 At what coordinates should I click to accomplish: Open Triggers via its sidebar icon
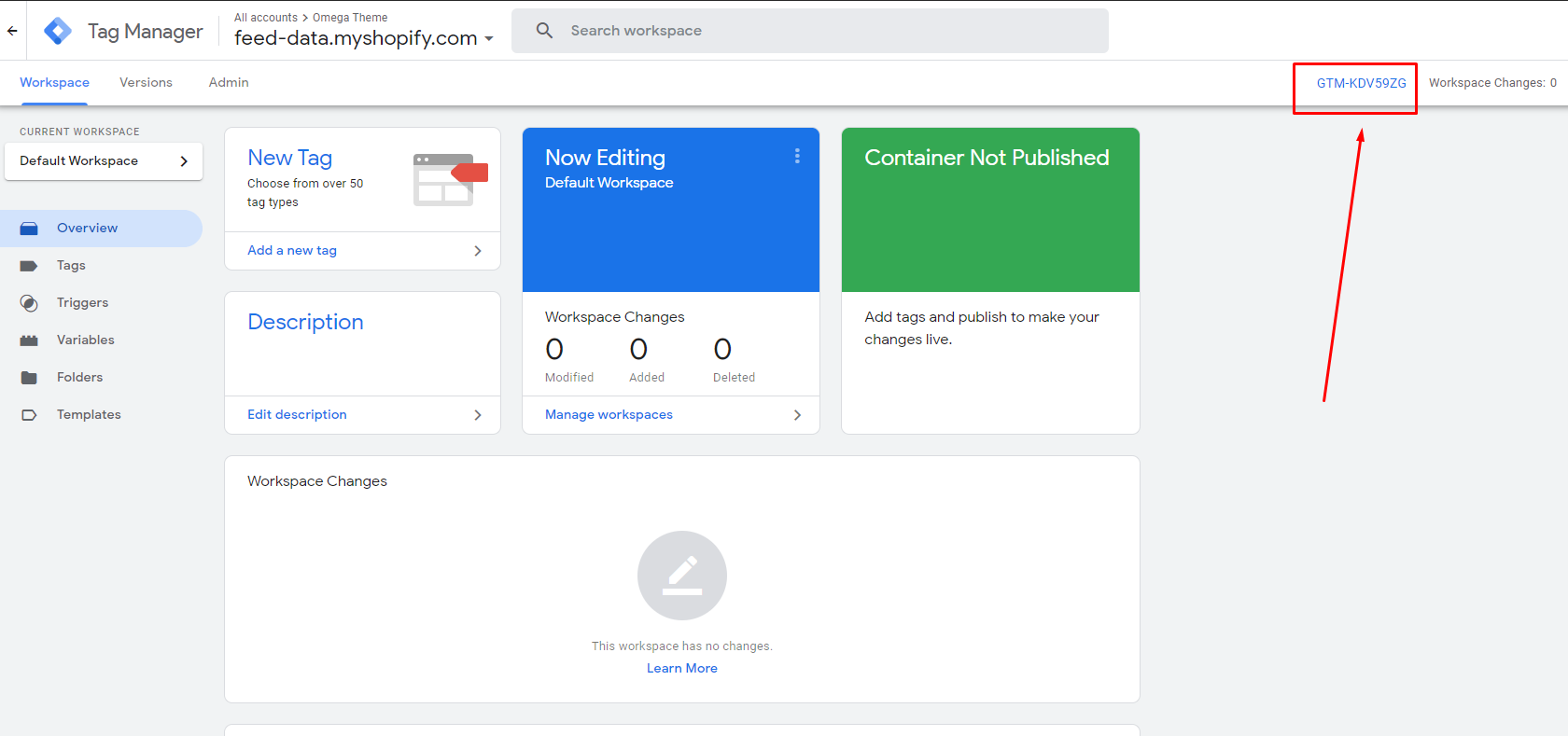point(29,303)
